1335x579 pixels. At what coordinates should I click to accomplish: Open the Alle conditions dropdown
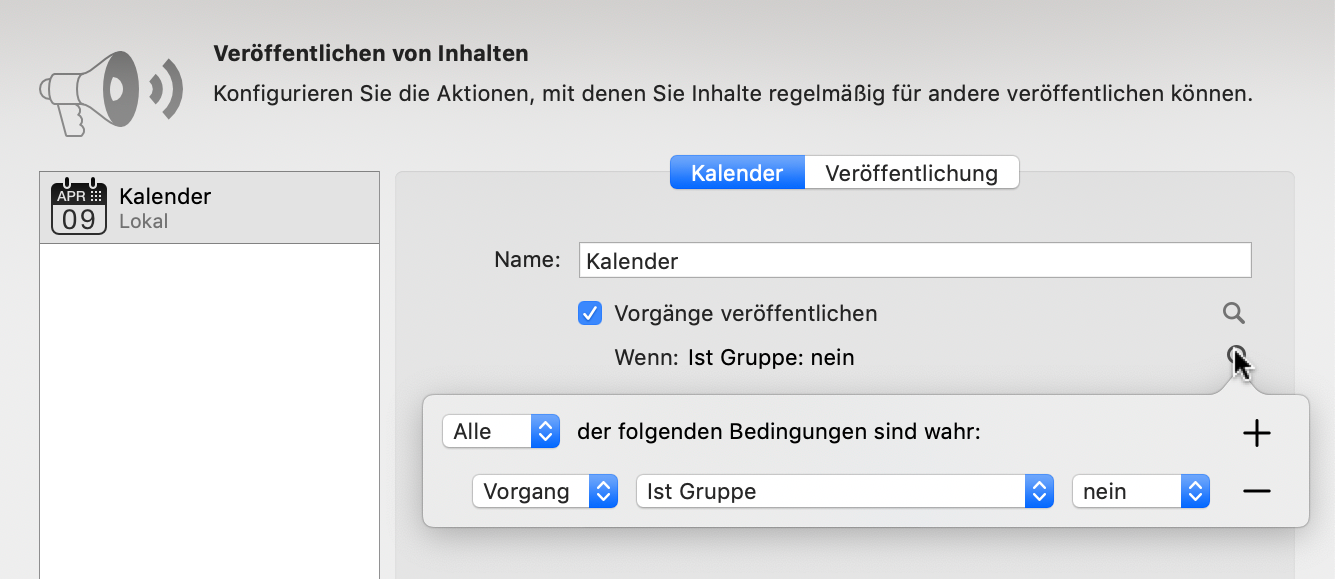coord(500,431)
